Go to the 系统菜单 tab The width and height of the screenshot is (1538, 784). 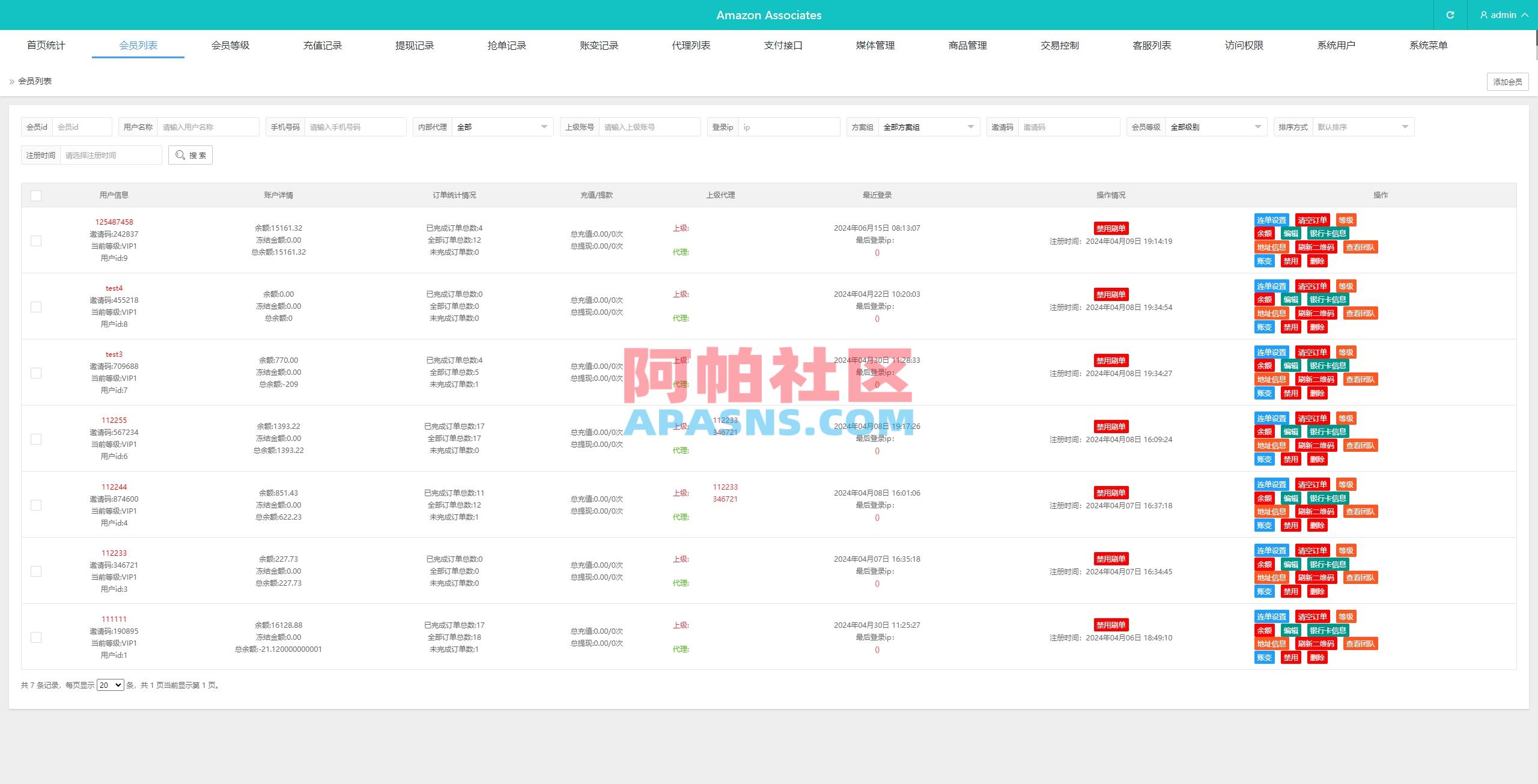coord(1428,44)
